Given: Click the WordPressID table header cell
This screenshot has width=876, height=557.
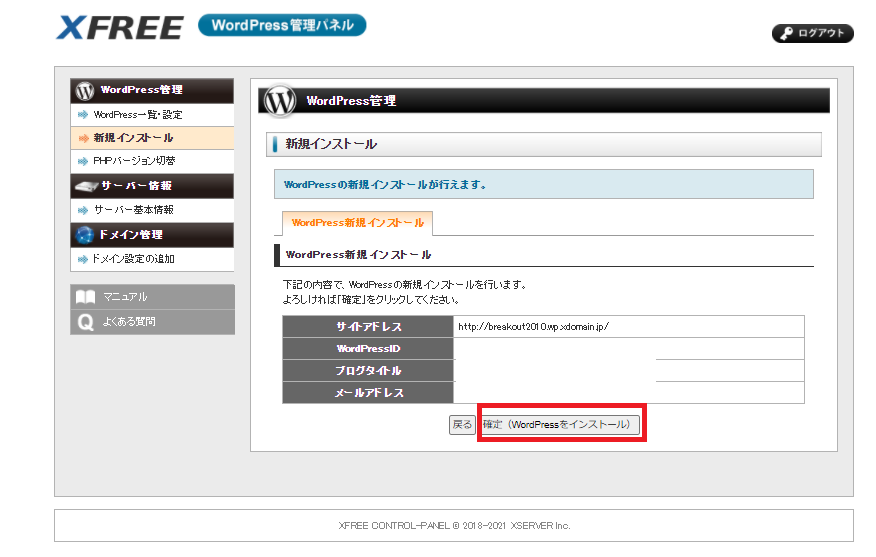Looking at the screenshot, I should [368, 349].
